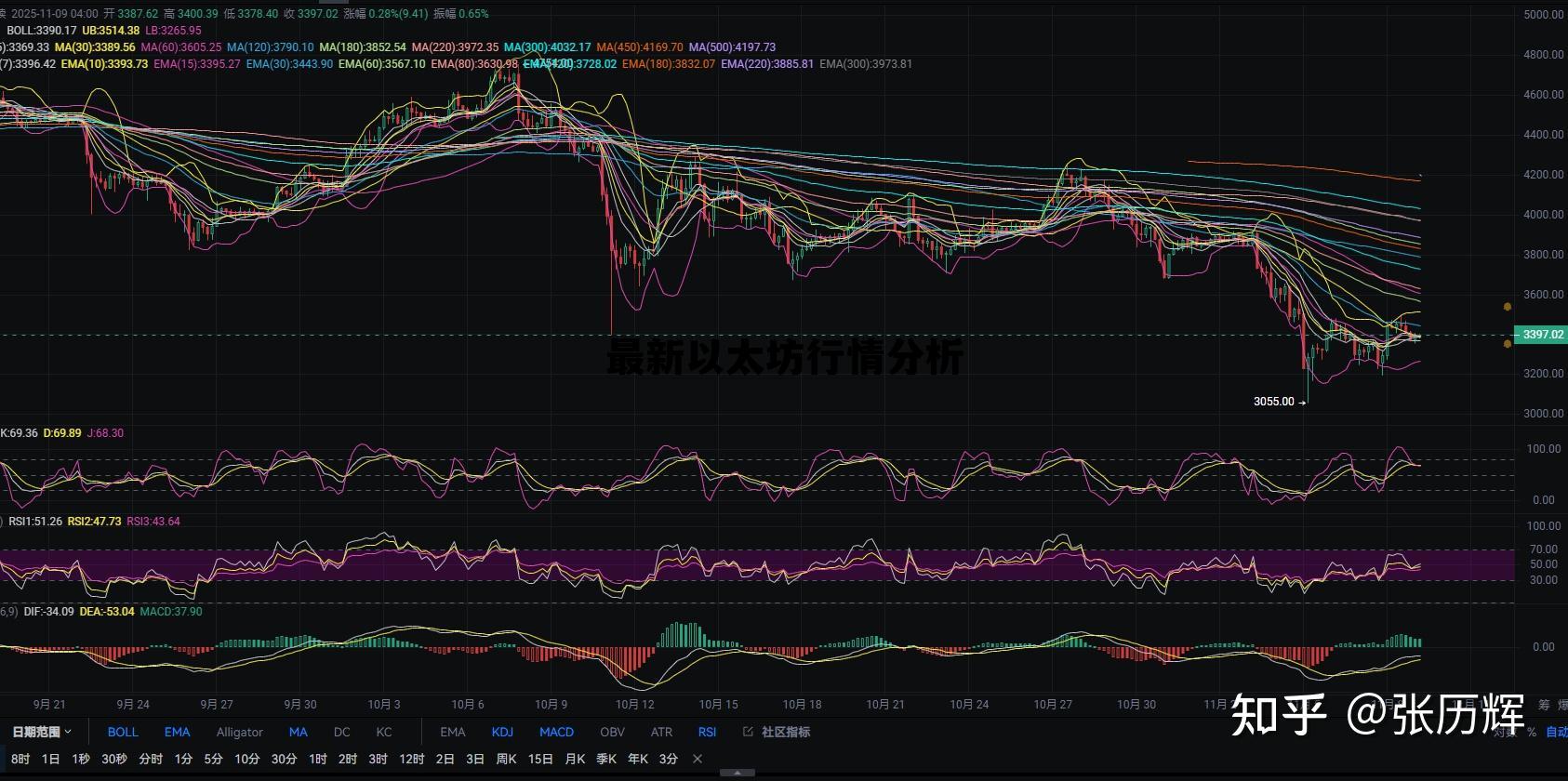Image resolution: width=1568 pixels, height=781 pixels.
Task: Click the K:69.36 KDJ legend value
Action: click(20, 433)
